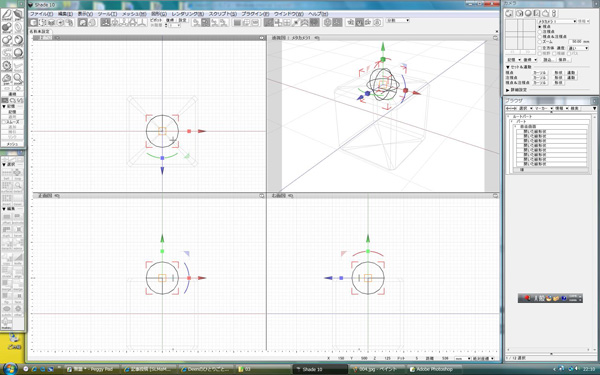The width and height of the screenshot is (600, 375).
Task: Select the 視点 radio button
Action: point(540,27)
